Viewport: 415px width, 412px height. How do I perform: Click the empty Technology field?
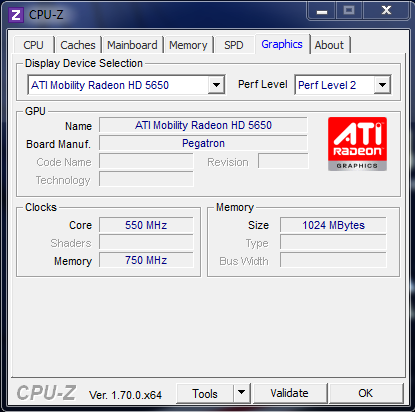click(146, 179)
